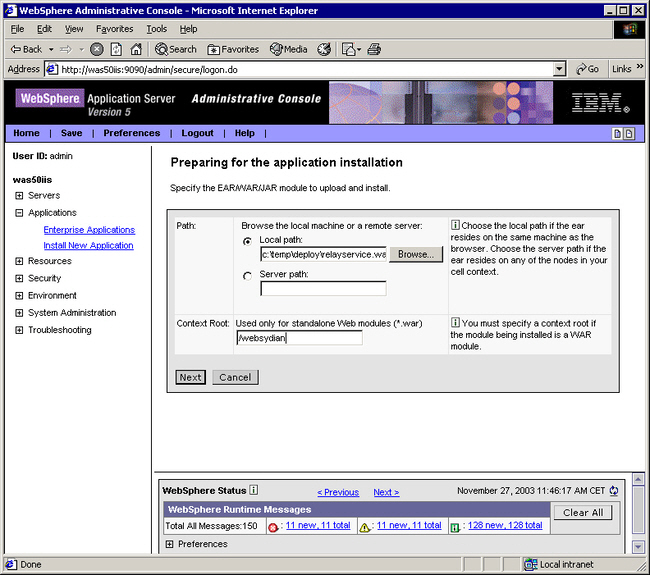The height and width of the screenshot is (575, 650).
Task: Open the Search toolbar button
Action: pos(175,49)
